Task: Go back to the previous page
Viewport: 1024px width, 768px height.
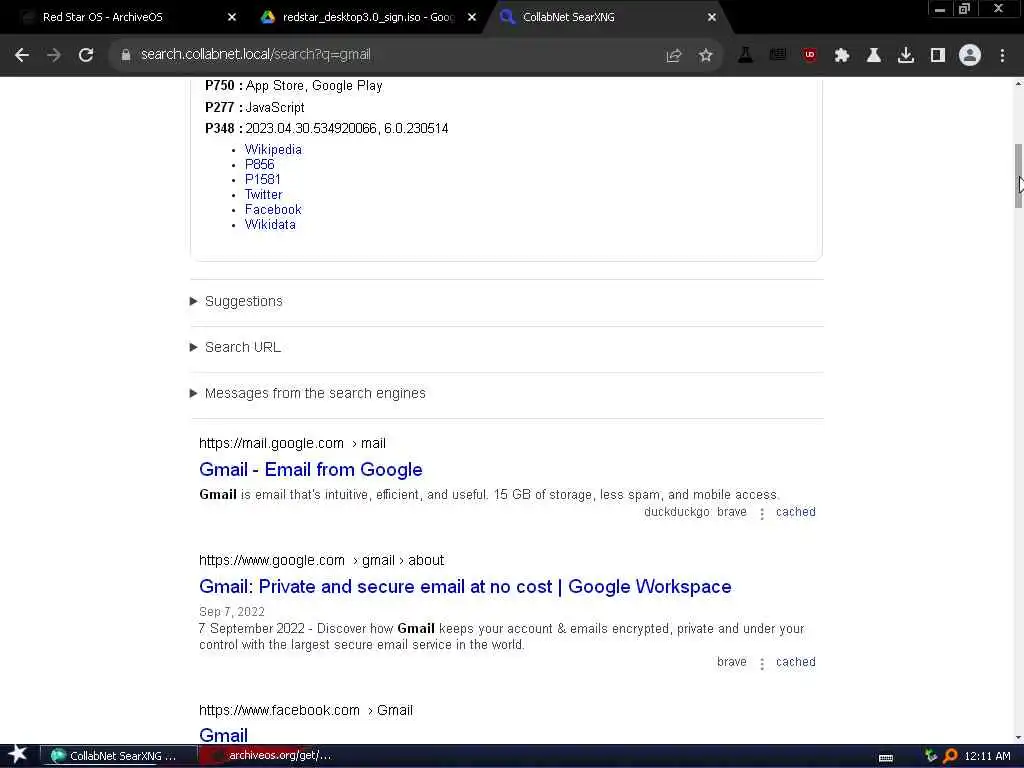Action: (22, 56)
